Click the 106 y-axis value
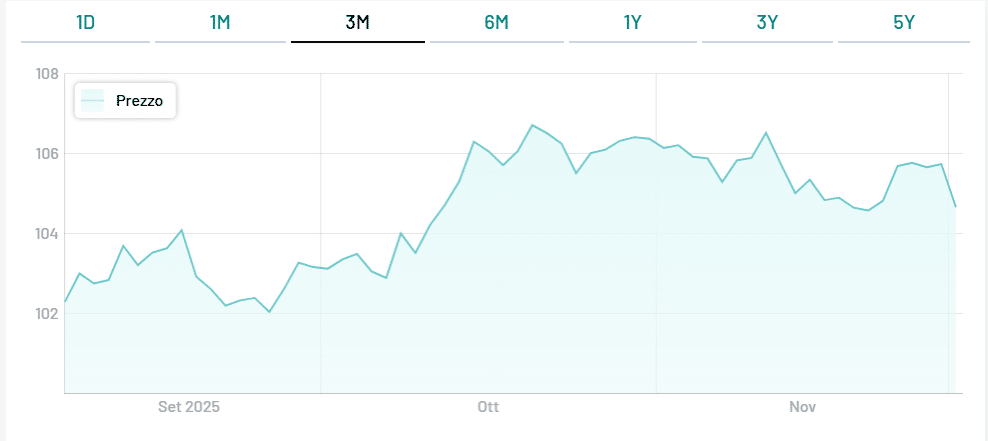Image resolution: width=988 pixels, height=441 pixels. pyautogui.click(x=47, y=154)
